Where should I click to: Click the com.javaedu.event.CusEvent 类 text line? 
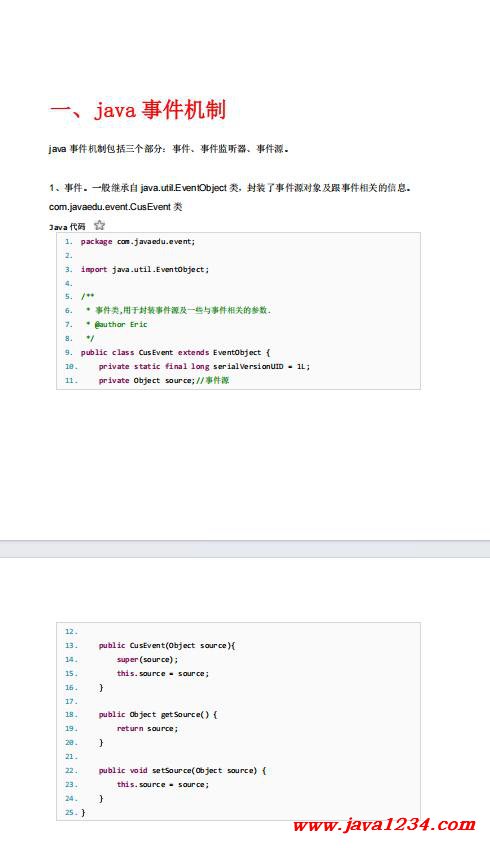[x=115, y=207]
